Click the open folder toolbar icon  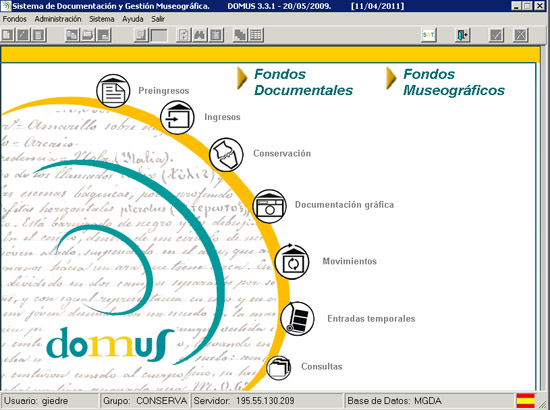coord(88,35)
